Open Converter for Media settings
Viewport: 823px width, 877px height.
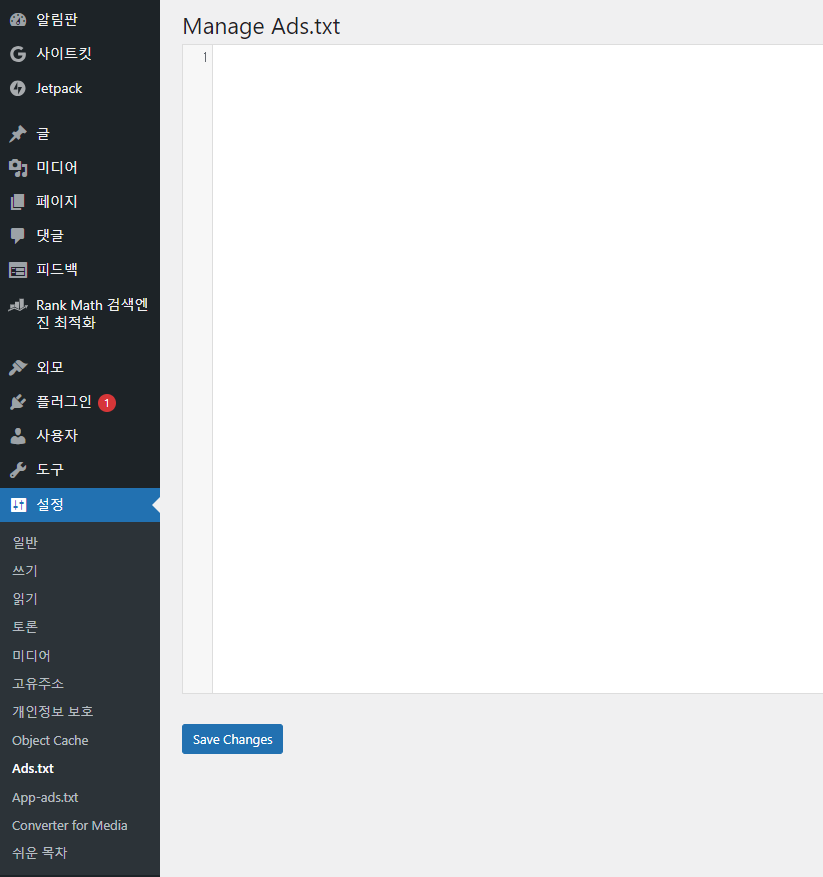(70, 826)
